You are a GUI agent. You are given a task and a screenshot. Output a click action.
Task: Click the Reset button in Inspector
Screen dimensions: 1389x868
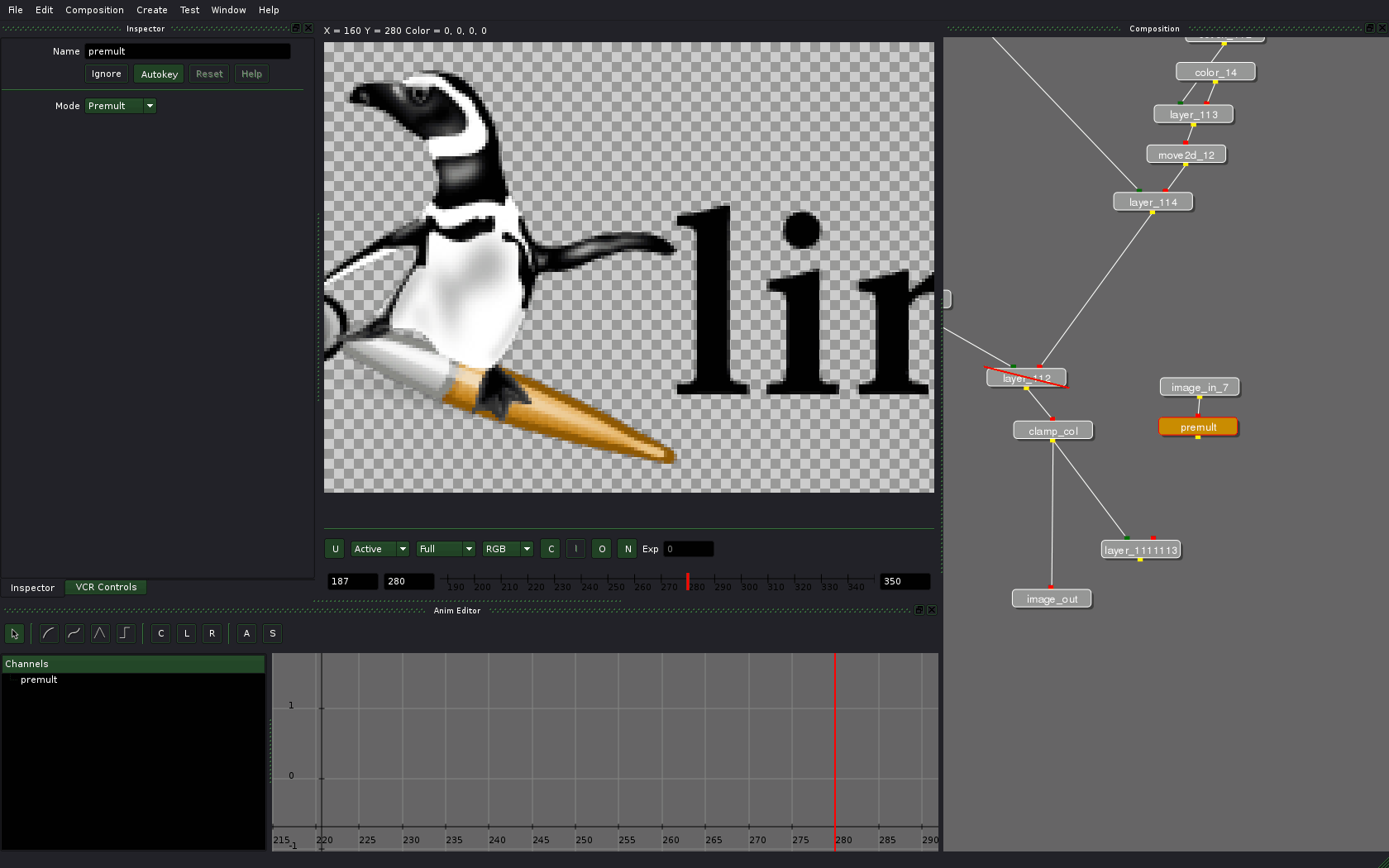pyautogui.click(x=209, y=74)
